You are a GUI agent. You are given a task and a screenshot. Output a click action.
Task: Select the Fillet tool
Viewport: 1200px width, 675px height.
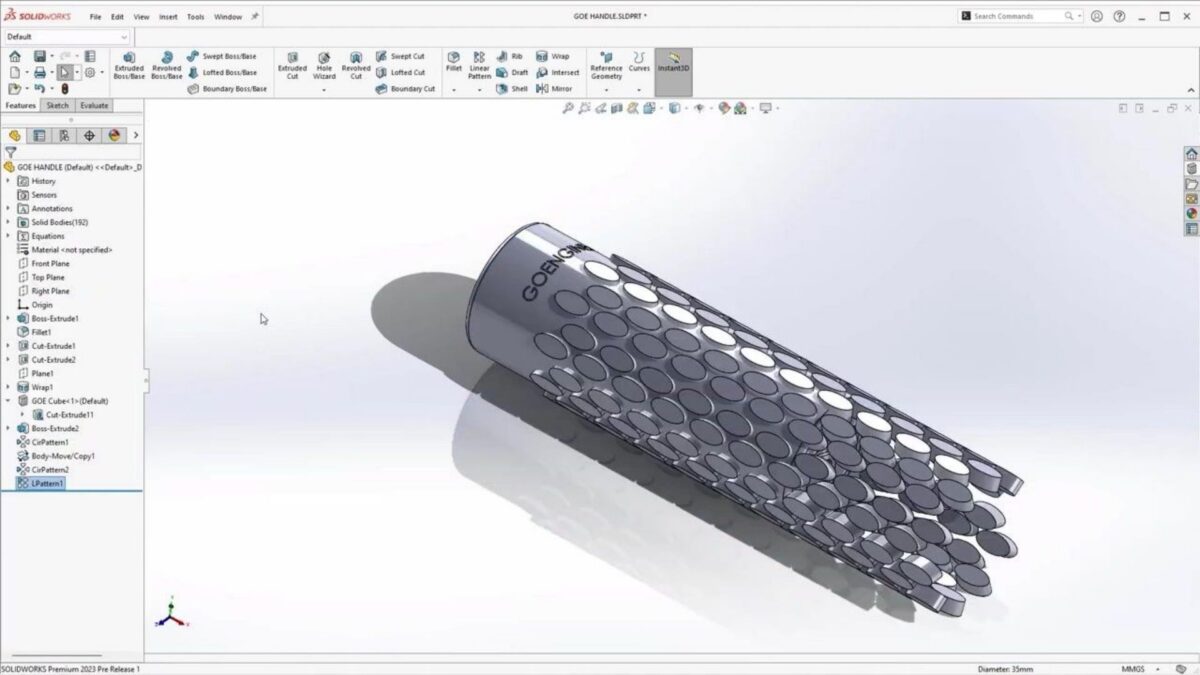[x=454, y=62]
